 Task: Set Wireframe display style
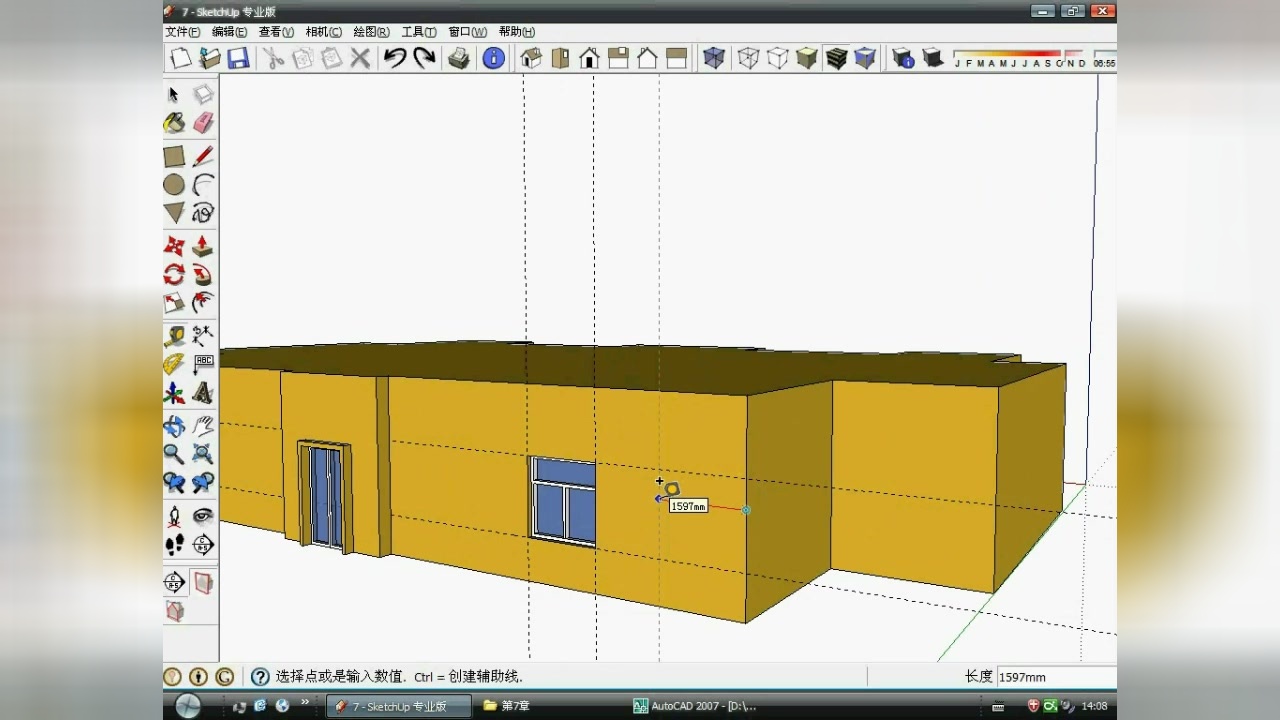pyautogui.click(x=748, y=58)
